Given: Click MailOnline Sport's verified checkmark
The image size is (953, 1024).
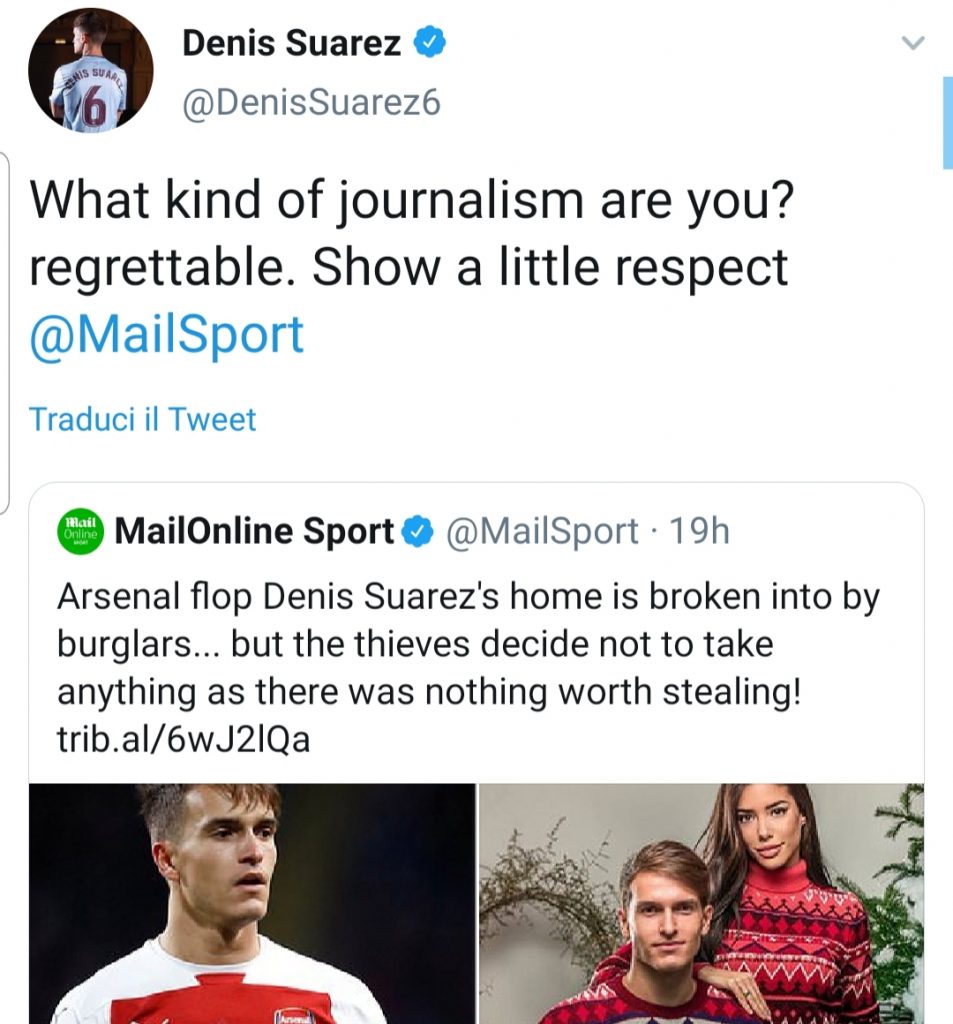Looking at the screenshot, I should [419, 531].
